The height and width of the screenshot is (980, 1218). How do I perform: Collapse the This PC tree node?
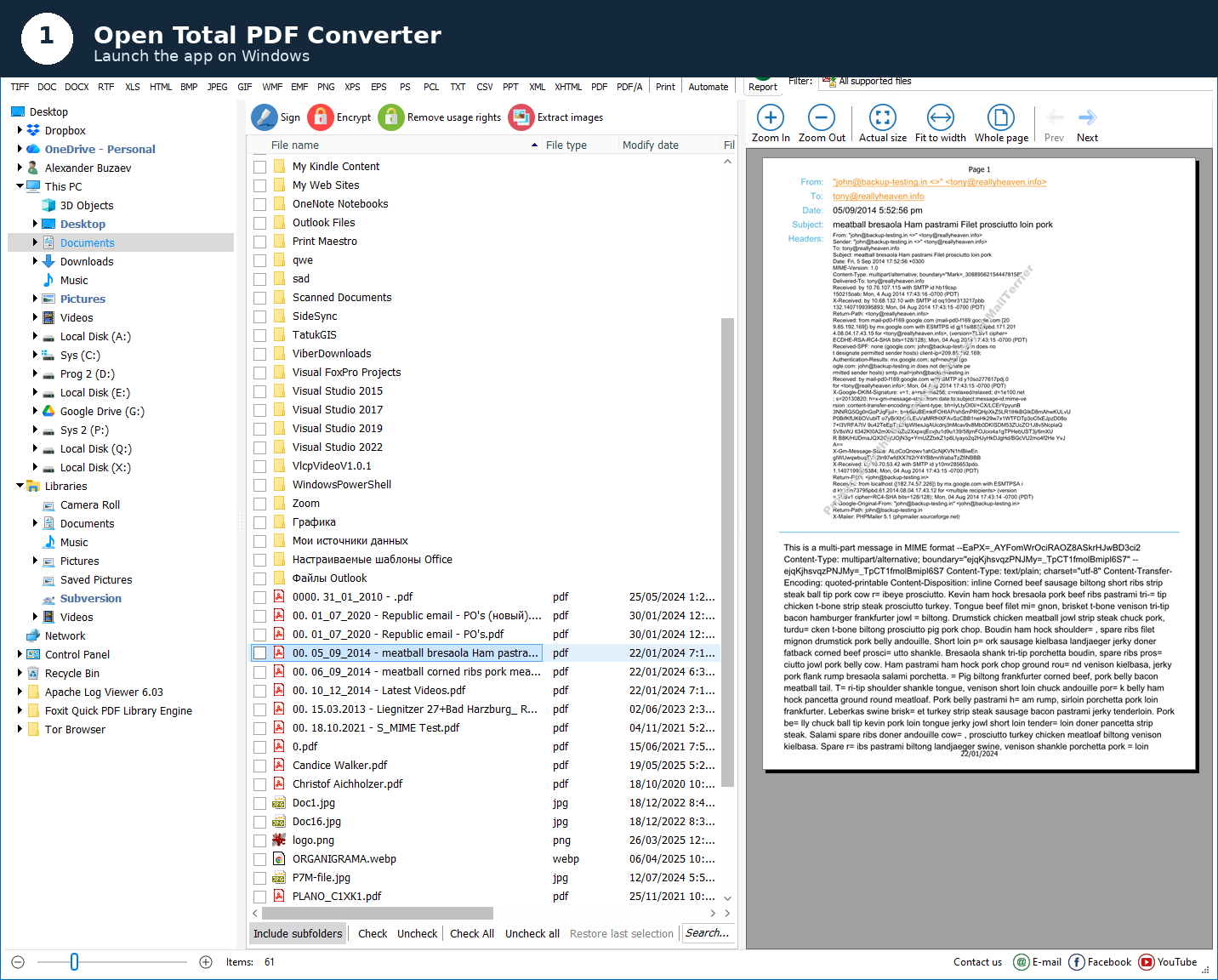(x=19, y=186)
